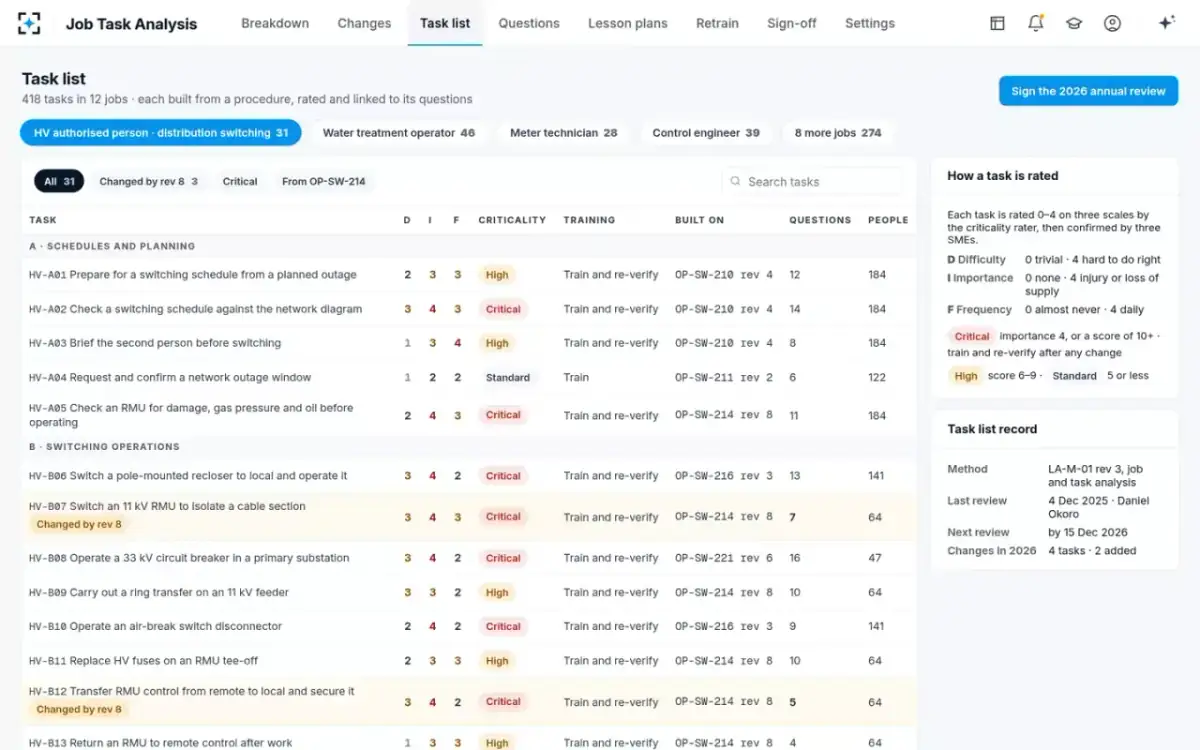This screenshot has height=750, width=1200.
Task: Sign the 2026 annual review
Action: coord(1088,91)
